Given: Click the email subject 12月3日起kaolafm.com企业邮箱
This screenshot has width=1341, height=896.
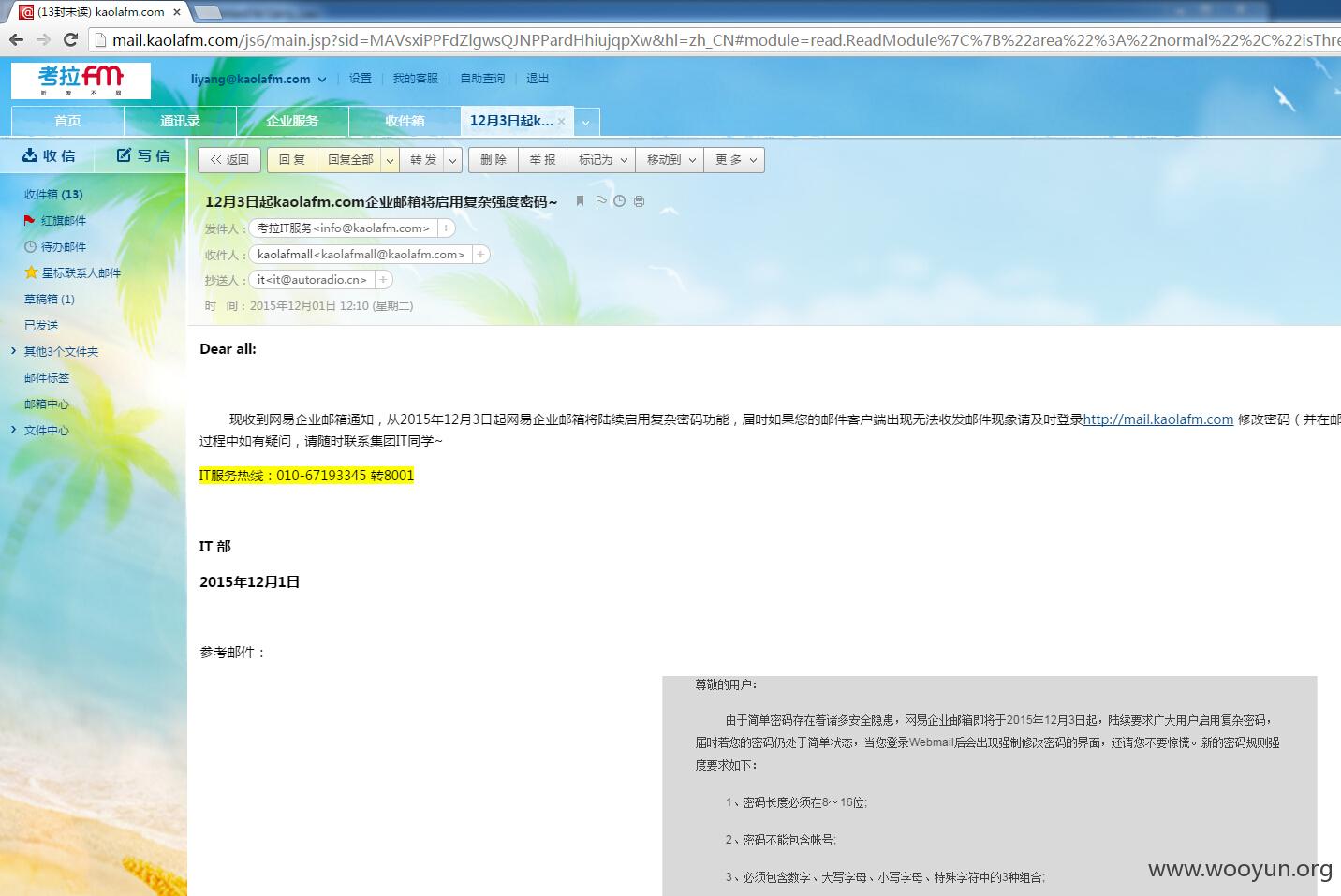Looking at the screenshot, I should pyautogui.click(x=381, y=201).
